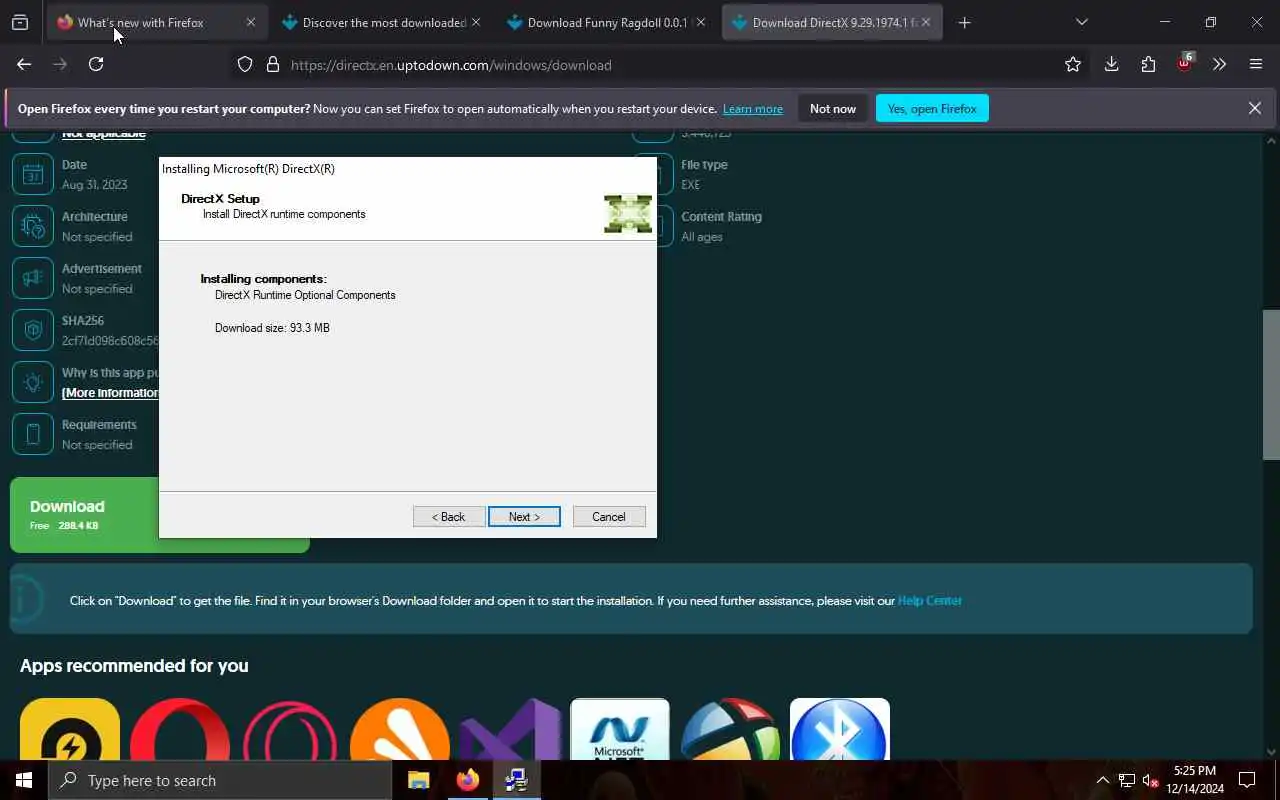Open the Opera GX recommended app icon
Viewport: 1280px width, 800px height.
[290, 730]
